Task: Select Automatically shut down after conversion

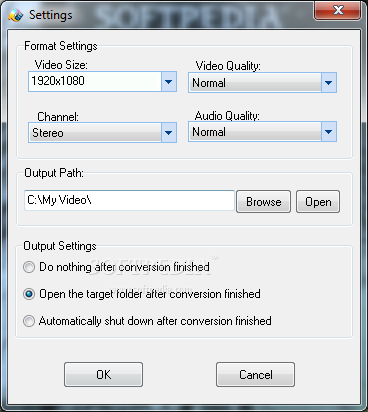Action: click(147, 321)
